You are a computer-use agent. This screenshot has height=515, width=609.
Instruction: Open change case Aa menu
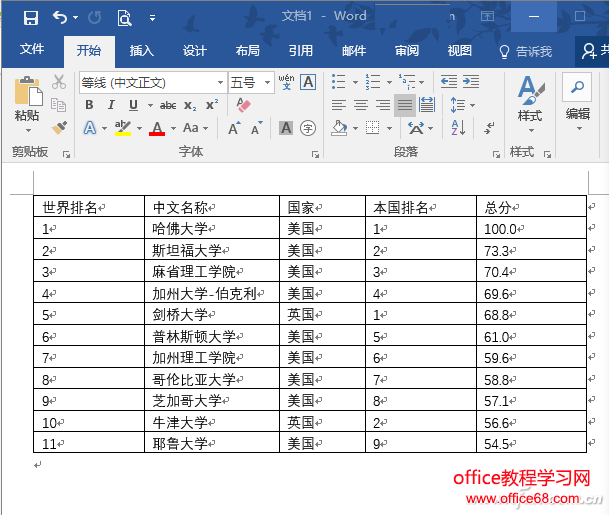click(195, 128)
